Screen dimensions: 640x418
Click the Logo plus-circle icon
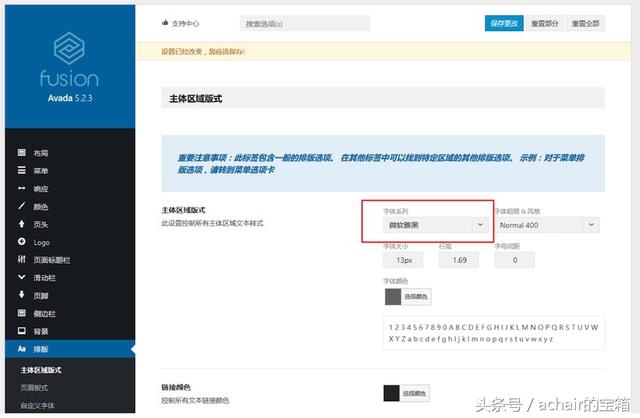pos(22,242)
